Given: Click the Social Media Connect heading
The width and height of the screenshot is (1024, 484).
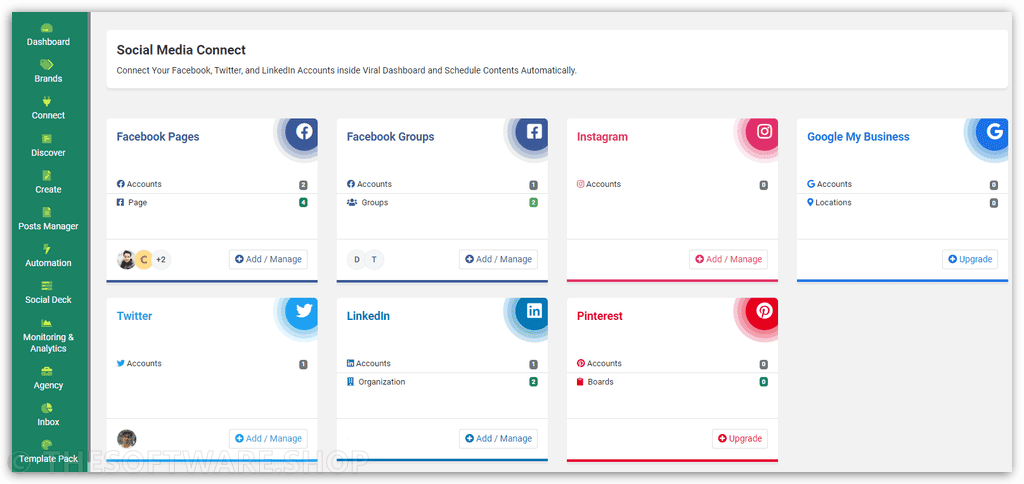Looking at the screenshot, I should tap(181, 50).
